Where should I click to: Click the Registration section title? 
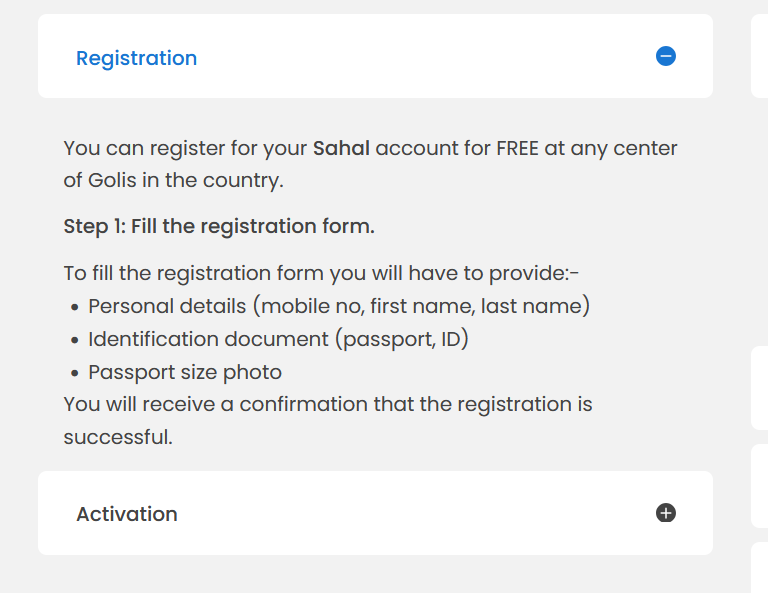click(136, 58)
